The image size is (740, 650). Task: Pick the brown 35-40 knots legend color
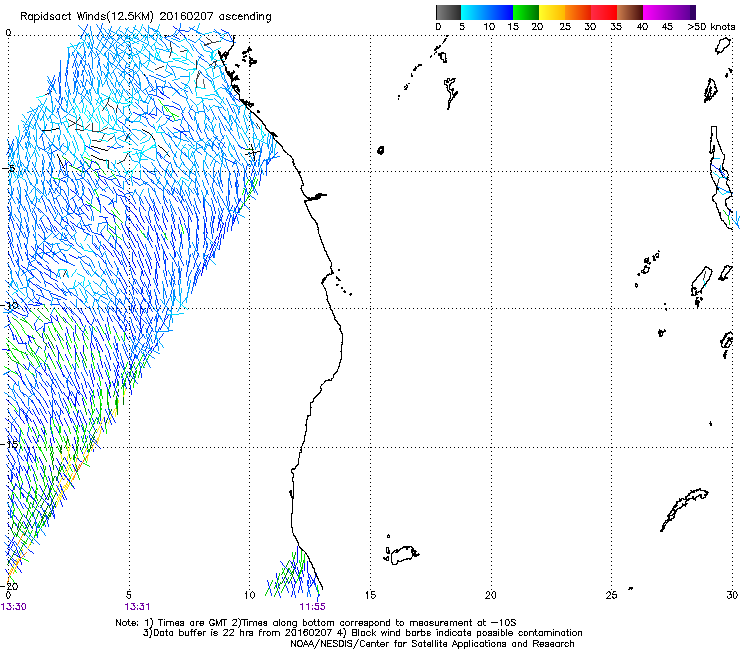[630, 12]
